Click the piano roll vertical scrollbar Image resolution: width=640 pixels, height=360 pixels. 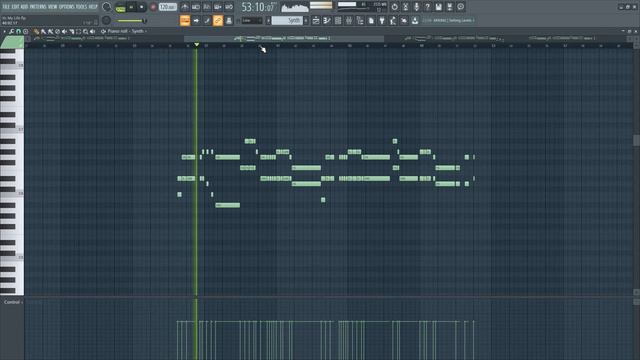[636, 140]
